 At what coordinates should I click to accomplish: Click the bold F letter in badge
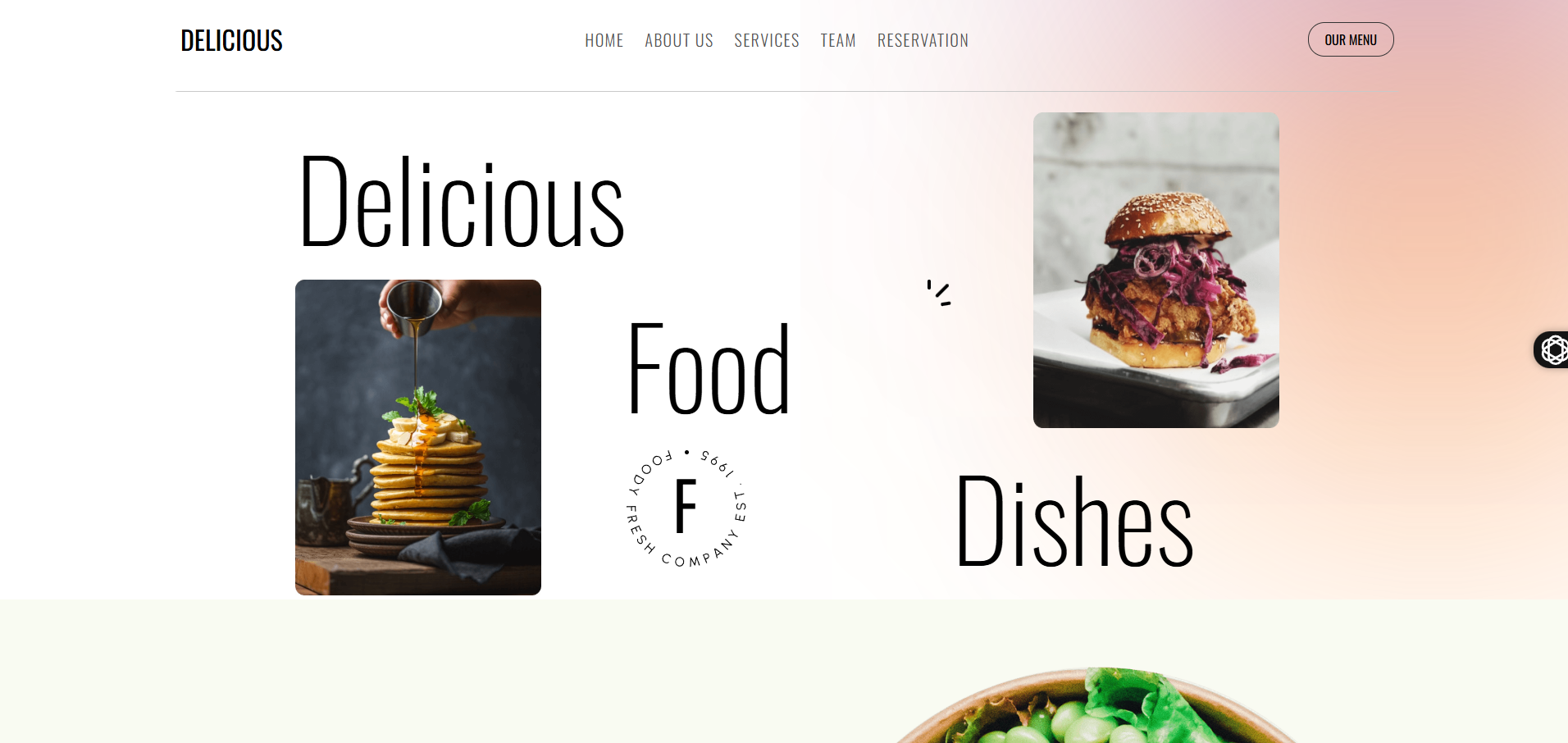tap(686, 506)
